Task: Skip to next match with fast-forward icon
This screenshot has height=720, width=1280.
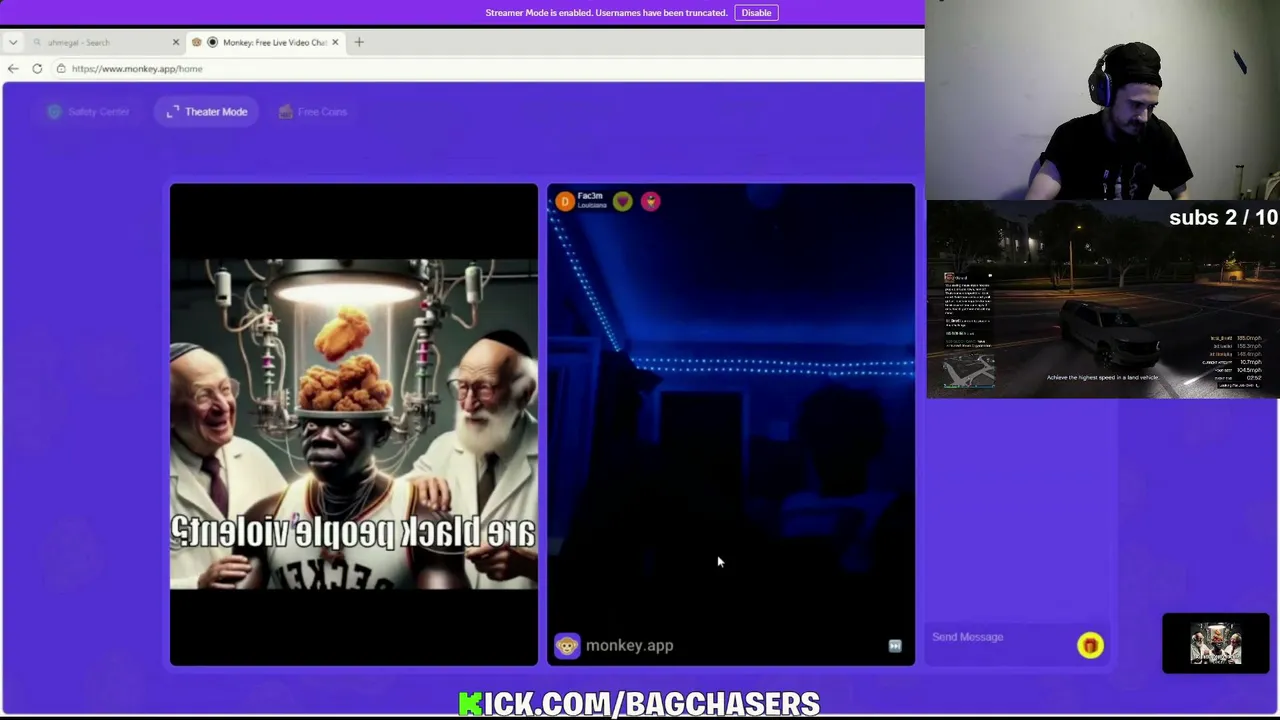Action: (895, 646)
